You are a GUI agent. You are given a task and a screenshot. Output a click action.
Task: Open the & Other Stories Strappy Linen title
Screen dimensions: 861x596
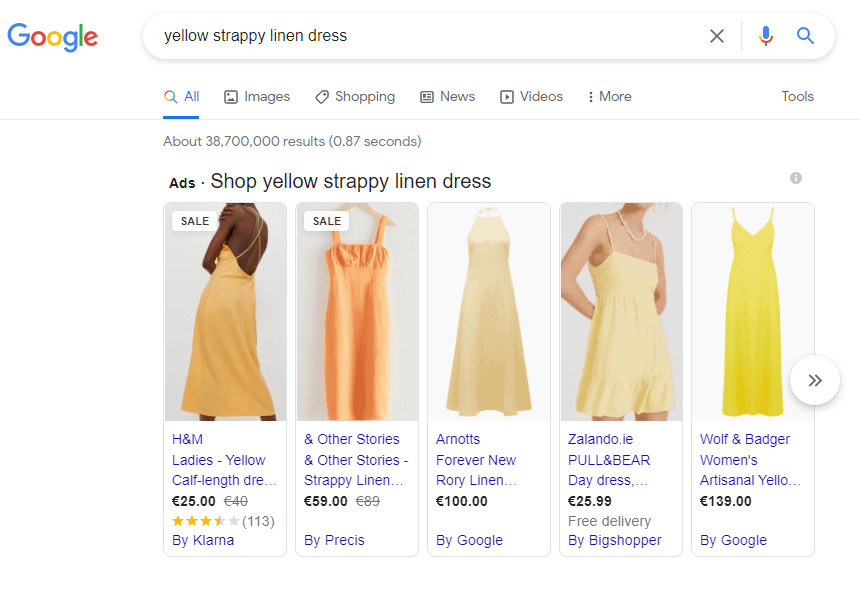pos(356,470)
